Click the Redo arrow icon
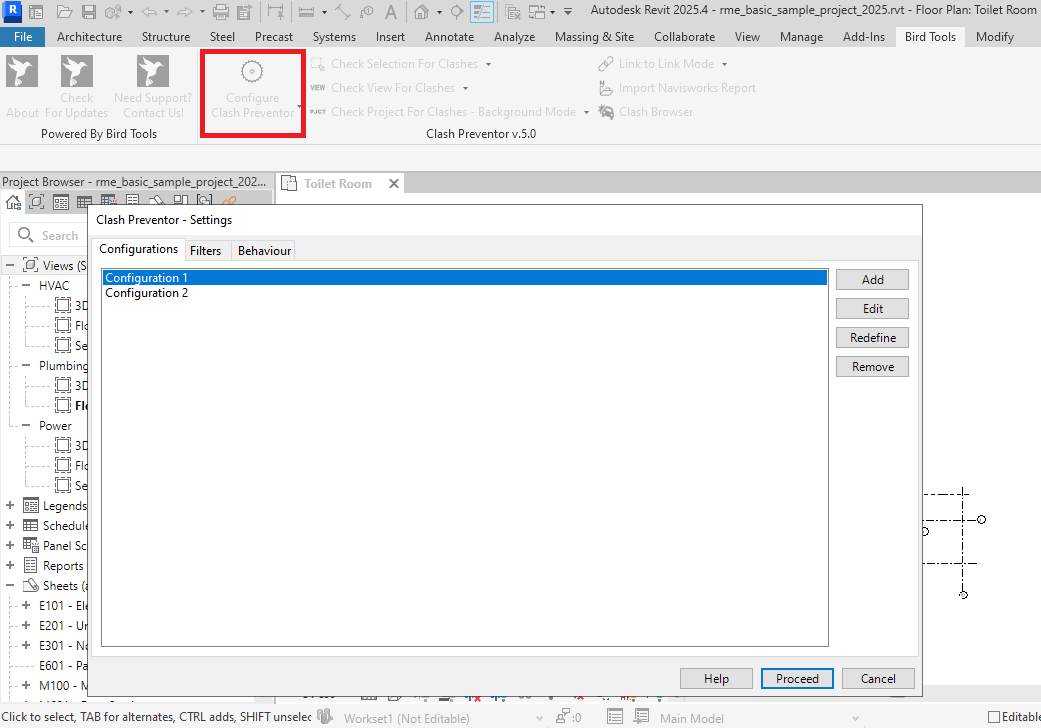The height and width of the screenshot is (728, 1041). (x=185, y=11)
